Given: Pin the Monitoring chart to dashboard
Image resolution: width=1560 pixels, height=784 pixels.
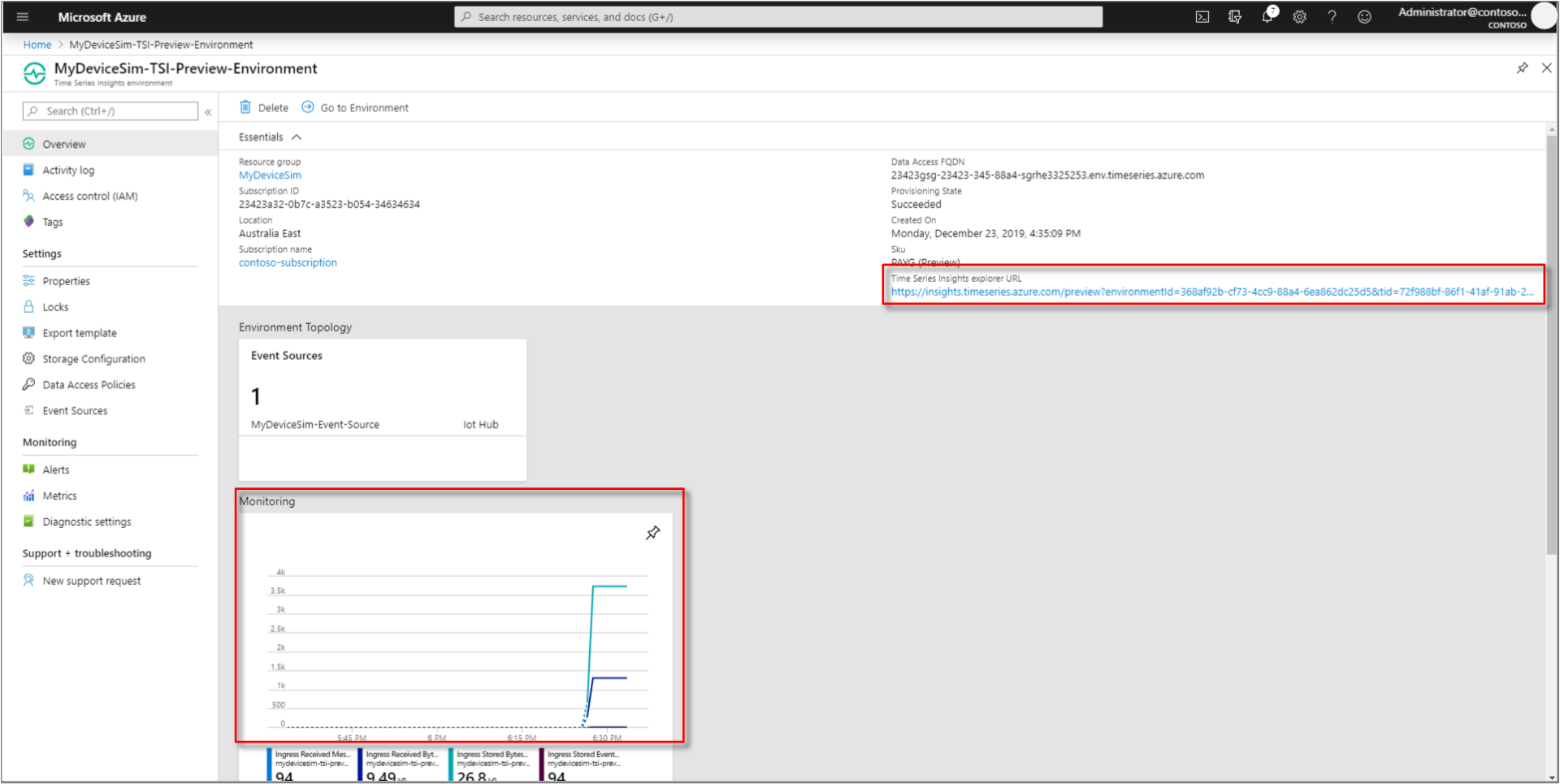Looking at the screenshot, I should pos(653,533).
